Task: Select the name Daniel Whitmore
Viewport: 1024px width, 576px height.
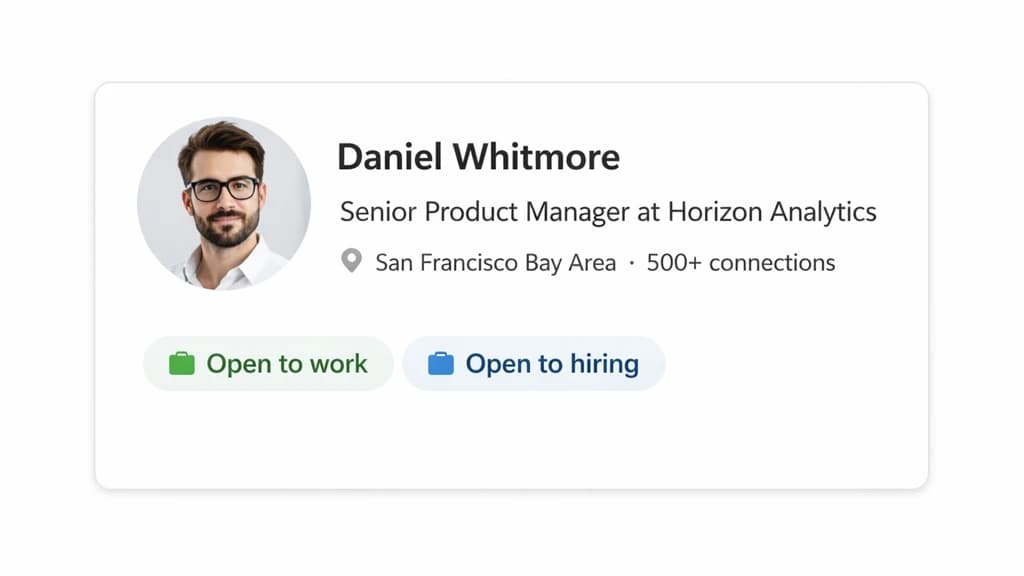Action: tap(480, 157)
